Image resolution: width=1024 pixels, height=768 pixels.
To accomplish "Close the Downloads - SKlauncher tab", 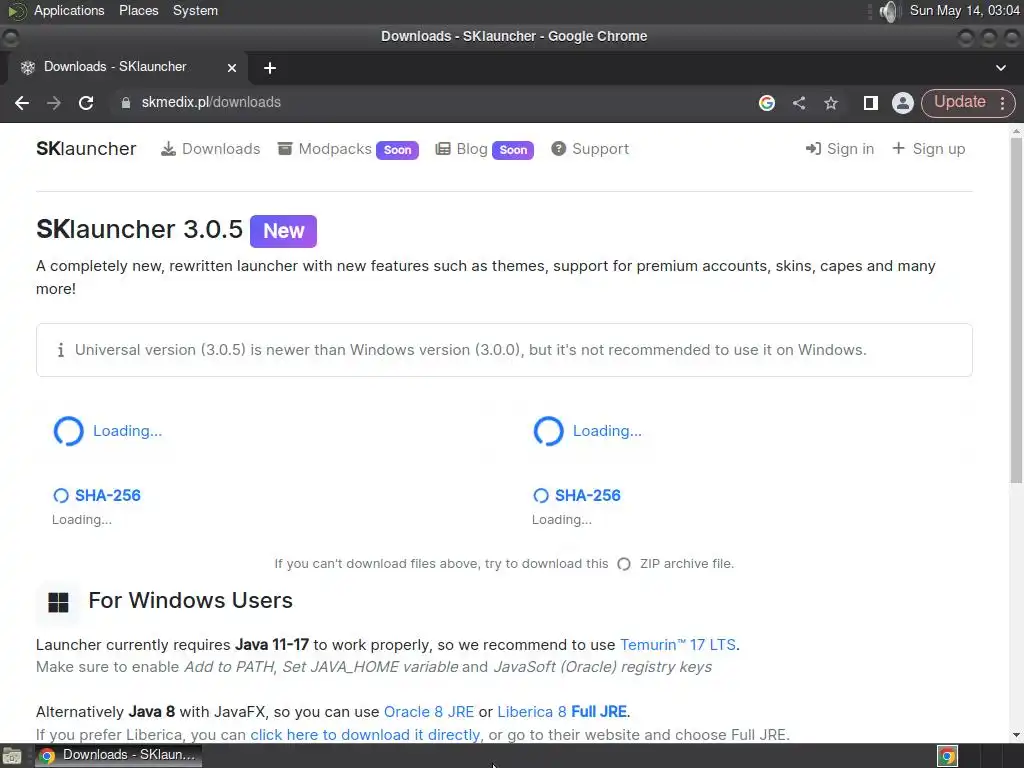I will 232,67.
